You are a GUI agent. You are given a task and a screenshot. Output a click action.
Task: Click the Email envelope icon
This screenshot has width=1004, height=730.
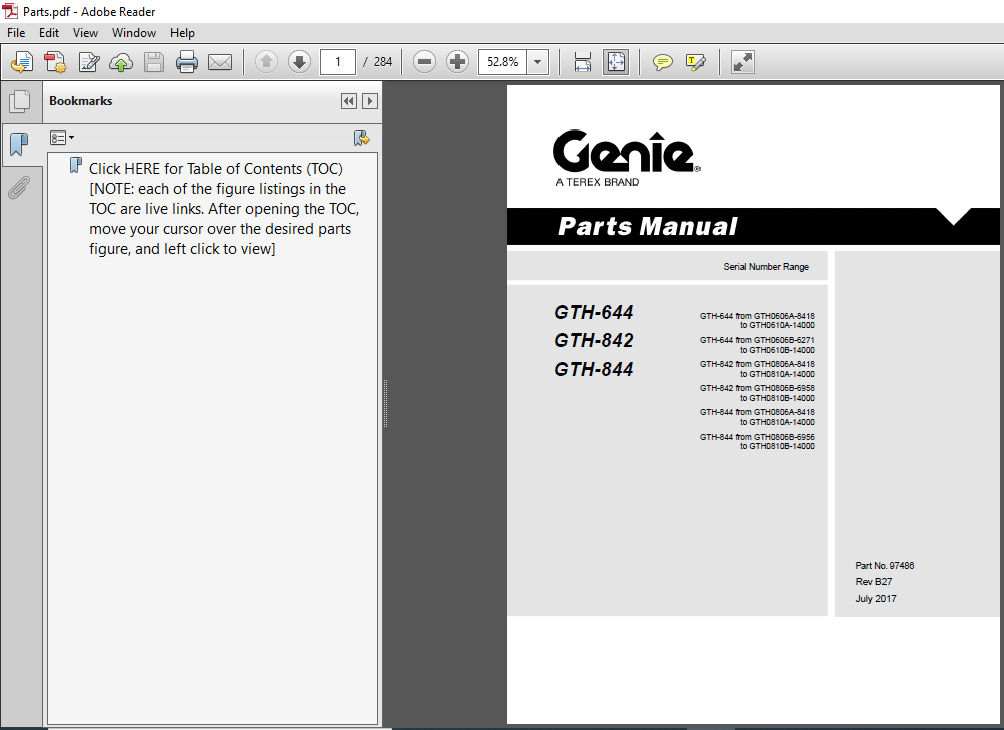point(220,62)
